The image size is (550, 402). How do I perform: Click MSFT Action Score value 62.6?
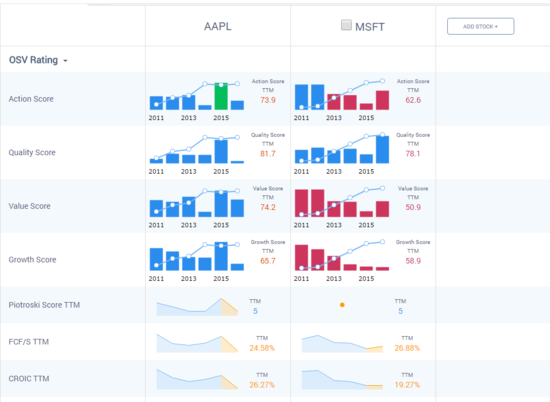[413, 100]
